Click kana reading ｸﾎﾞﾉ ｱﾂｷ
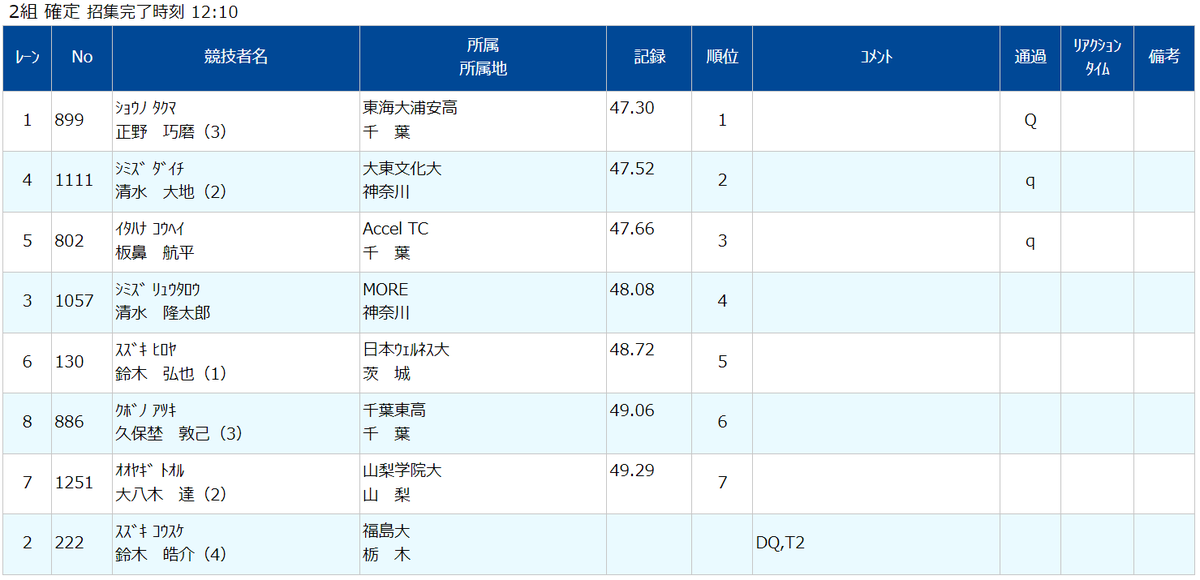 coord(147,410)
